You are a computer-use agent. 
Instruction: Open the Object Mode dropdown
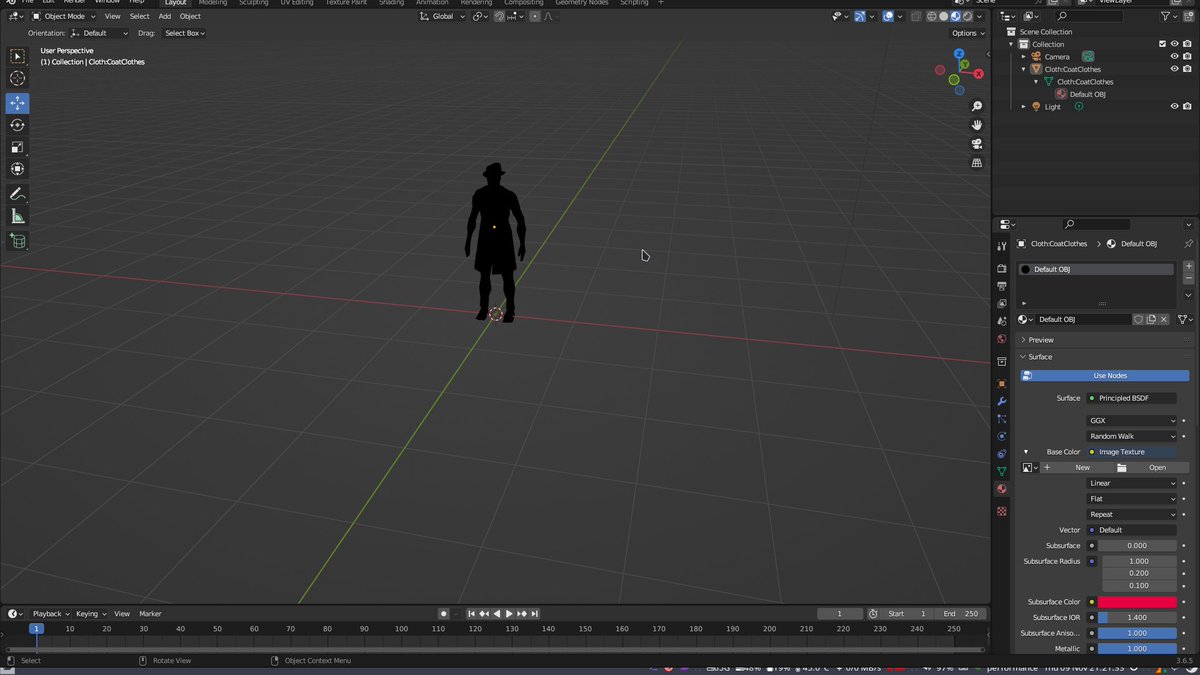pyautogui.click(x=64, y=16)
